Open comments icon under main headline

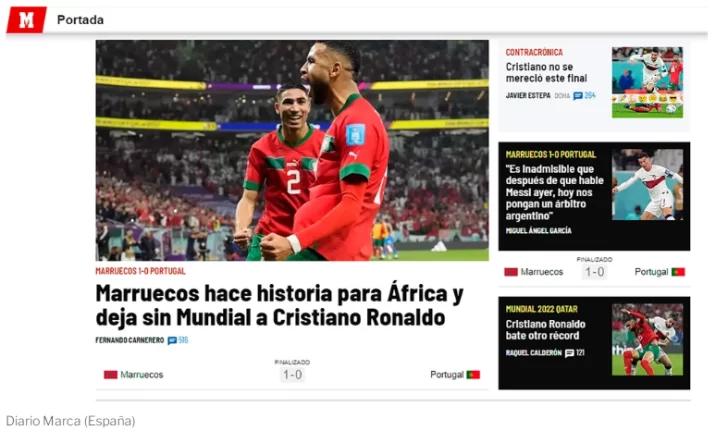tap(172, 340)
